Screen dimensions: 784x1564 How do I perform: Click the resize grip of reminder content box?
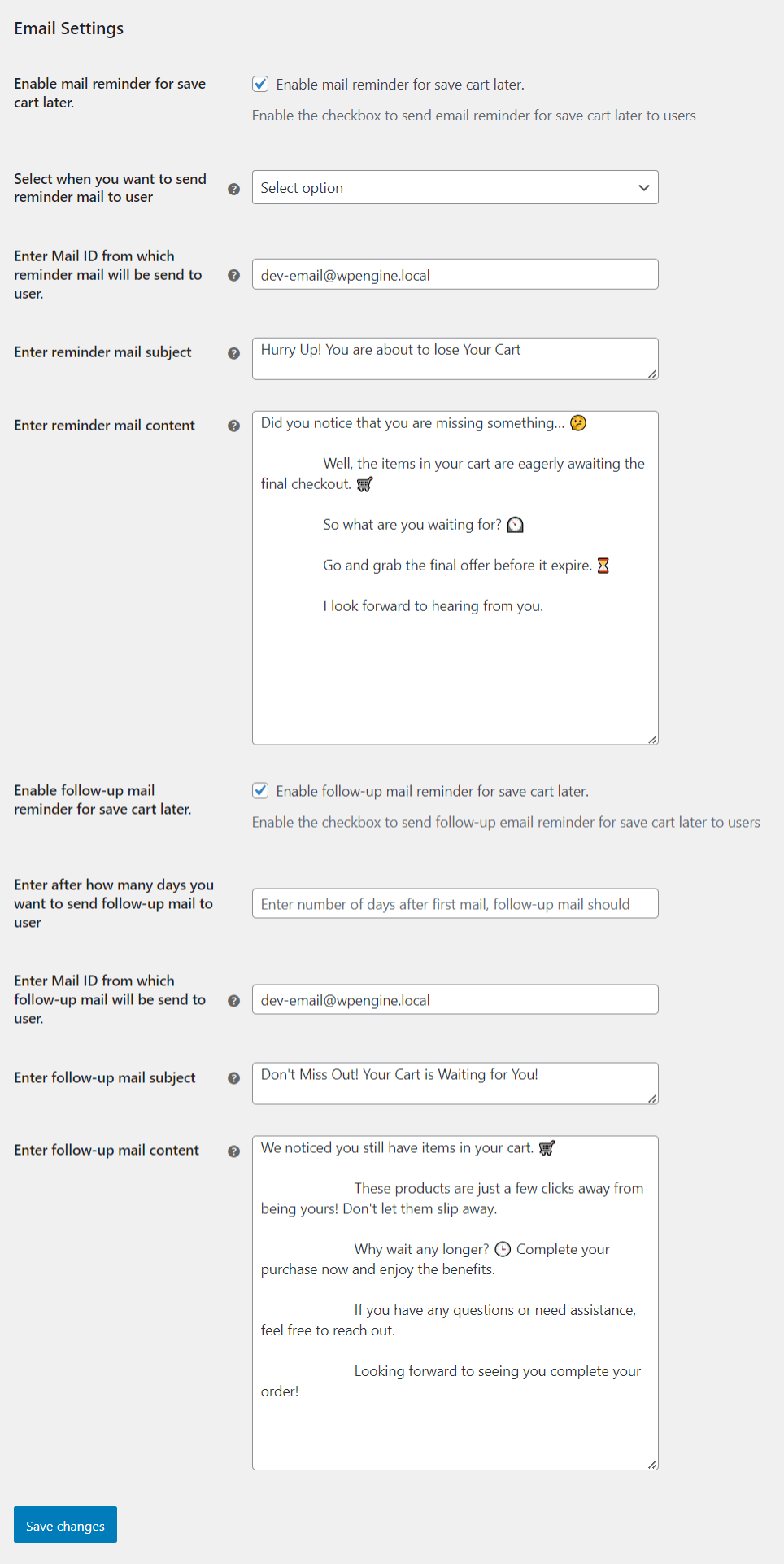[x=651, y=739]
